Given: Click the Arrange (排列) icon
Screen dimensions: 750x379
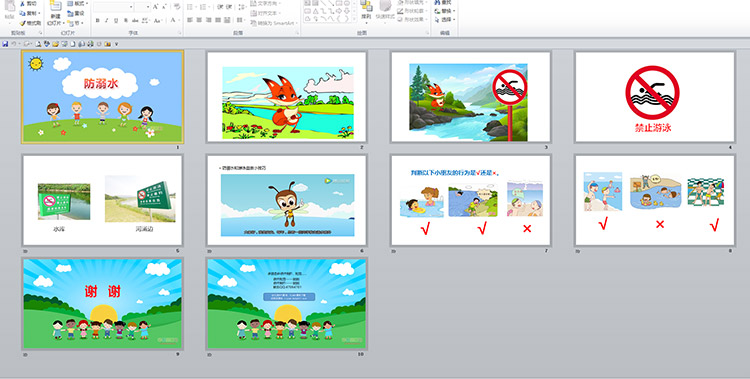Looking at the screenshot, I should click(366, 11).
